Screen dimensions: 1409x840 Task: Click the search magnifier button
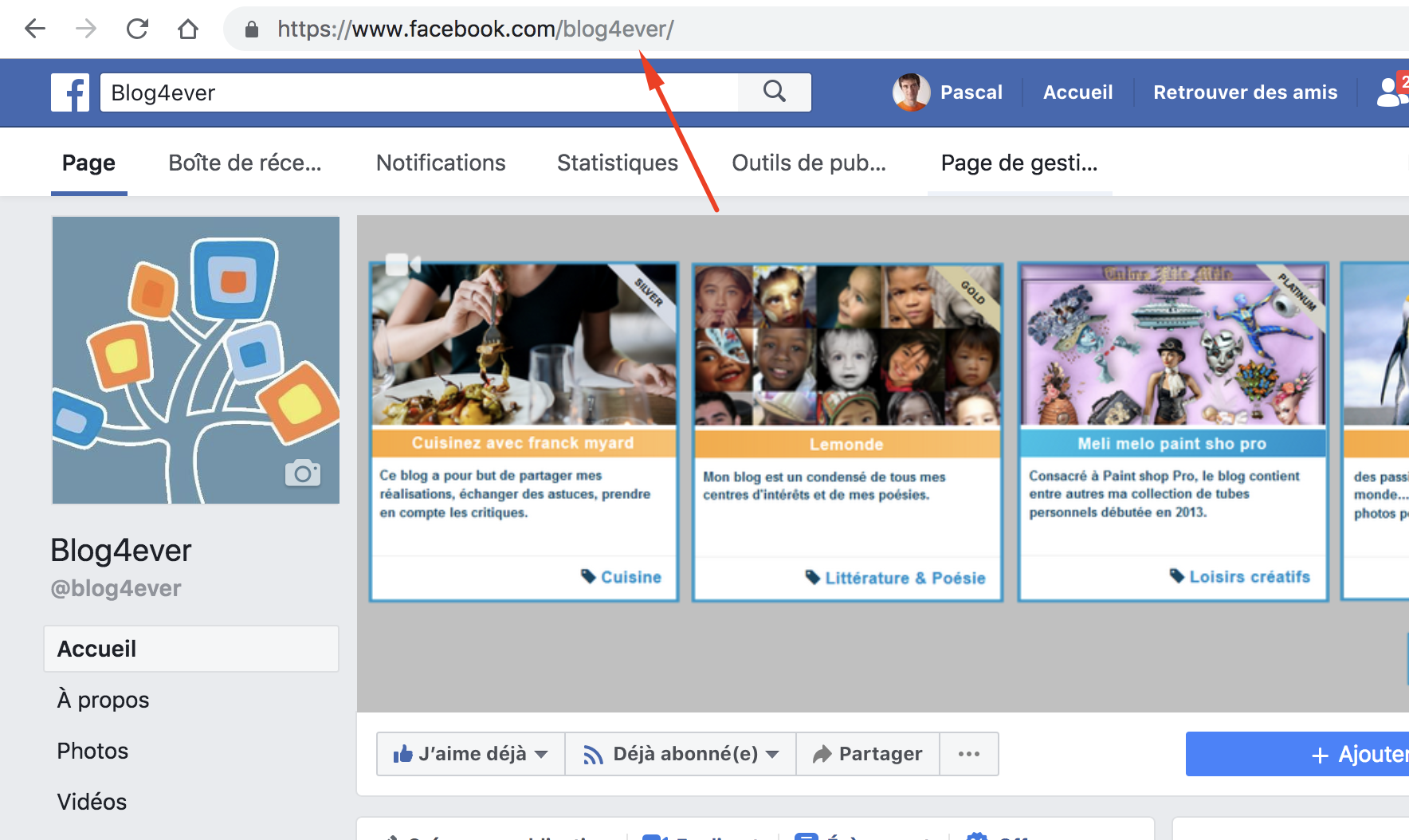coord(775,92)
